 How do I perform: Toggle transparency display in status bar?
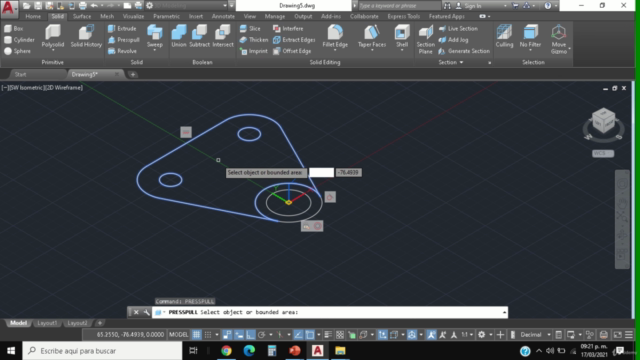coord(340,335)
